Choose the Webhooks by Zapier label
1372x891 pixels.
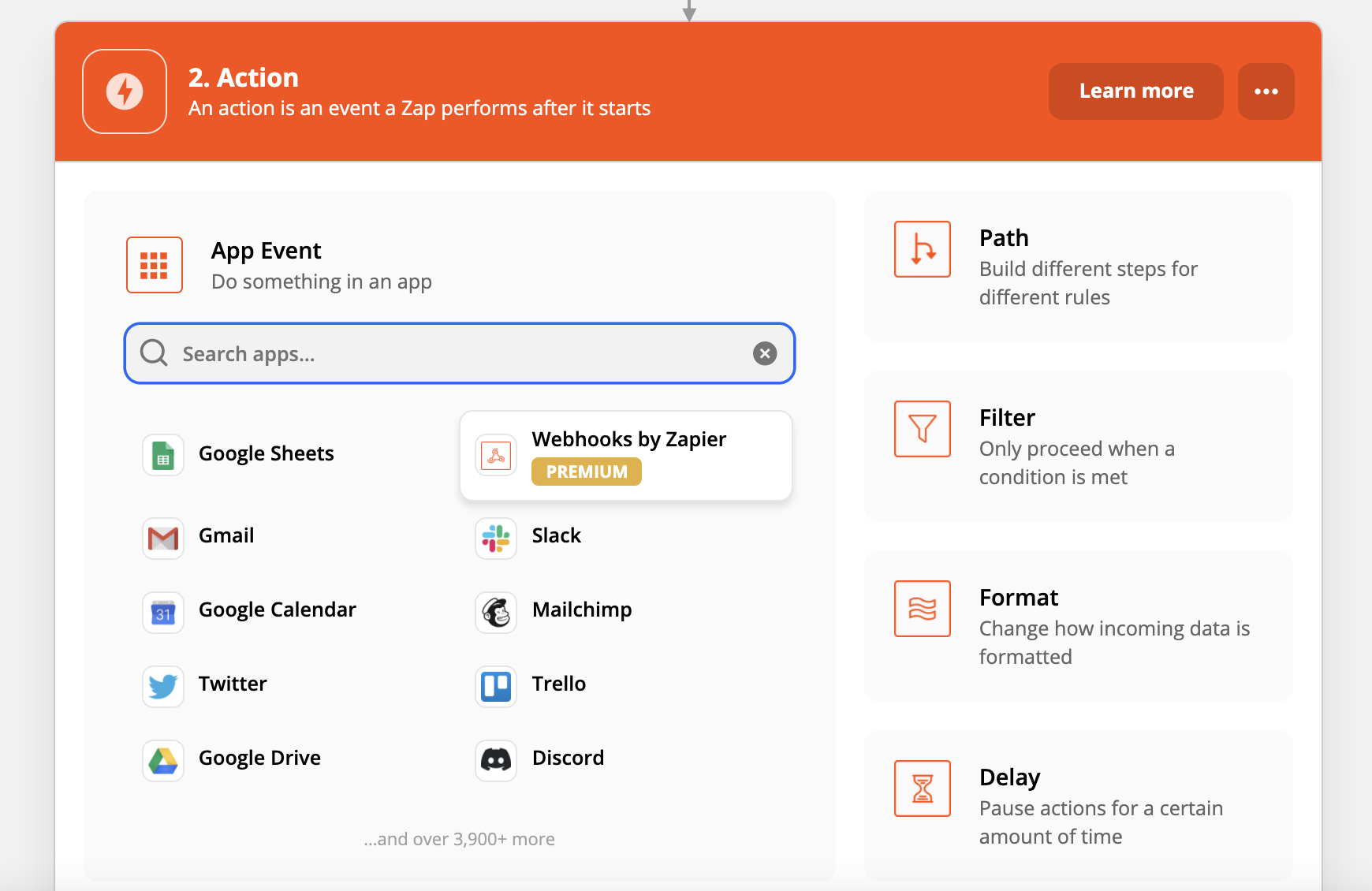pyautogui.click(x=629, y=439)
